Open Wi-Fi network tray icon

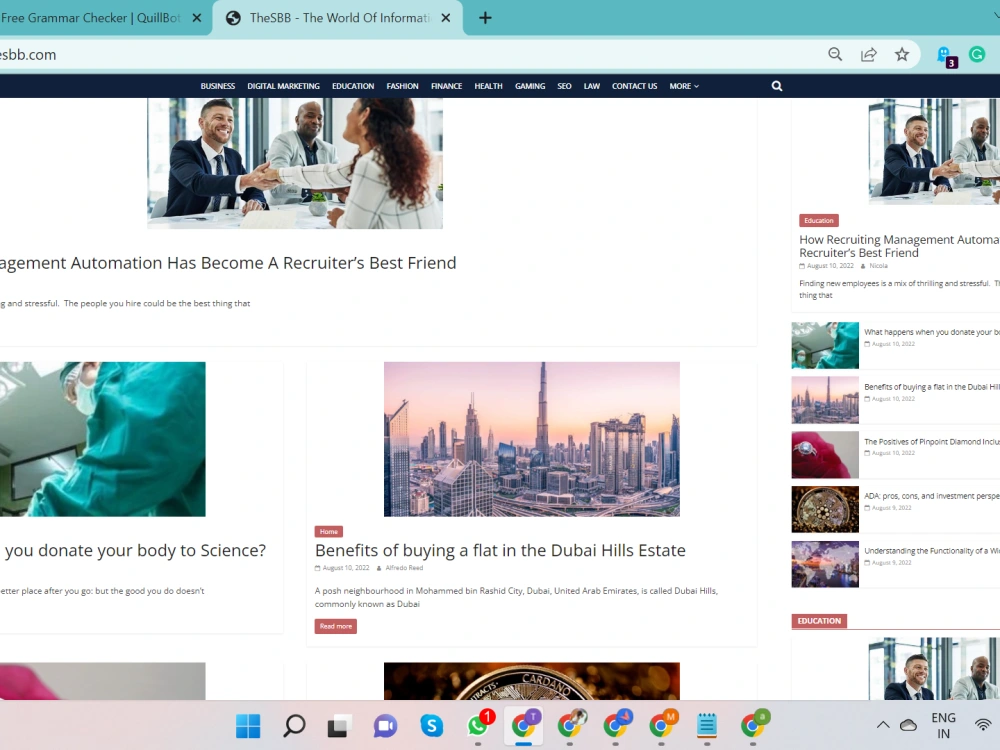984,725
